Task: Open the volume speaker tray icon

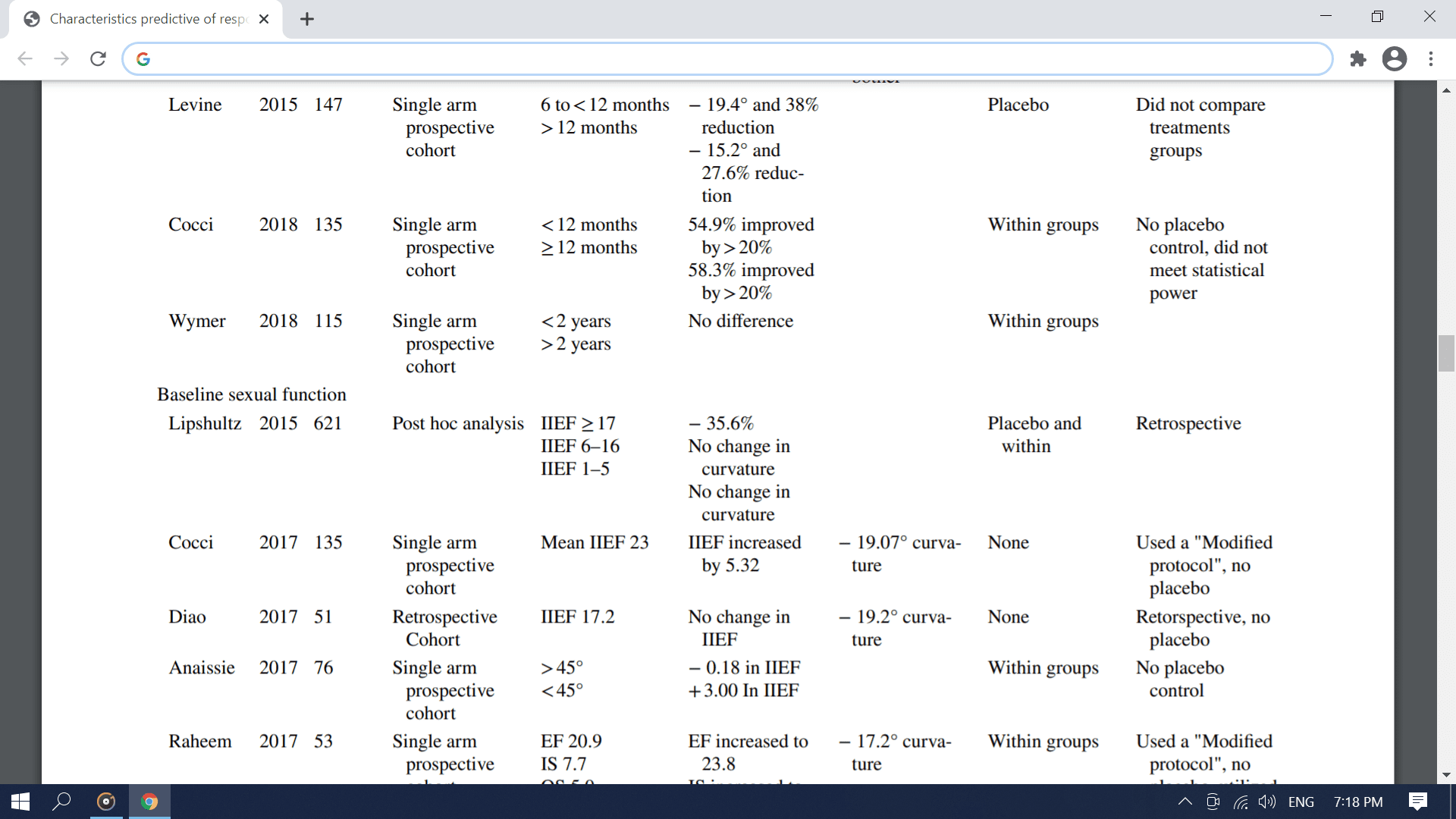Action: [x=1267, y=802]
